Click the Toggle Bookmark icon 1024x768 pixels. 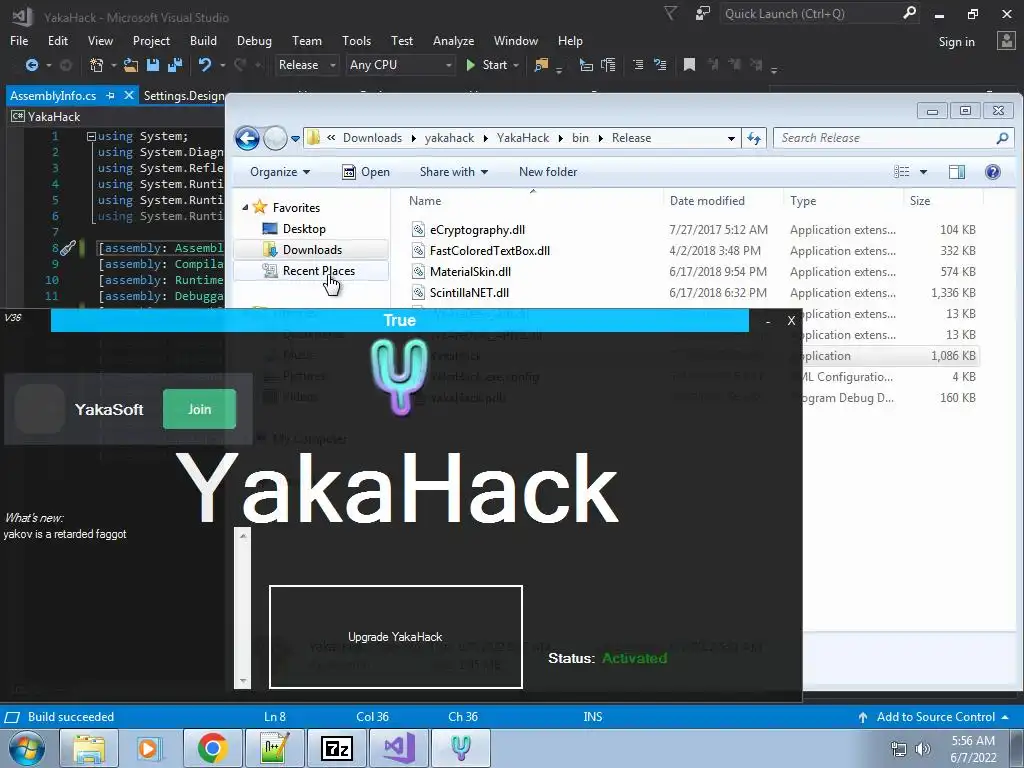pyautogui.click(x=689, y=65)
